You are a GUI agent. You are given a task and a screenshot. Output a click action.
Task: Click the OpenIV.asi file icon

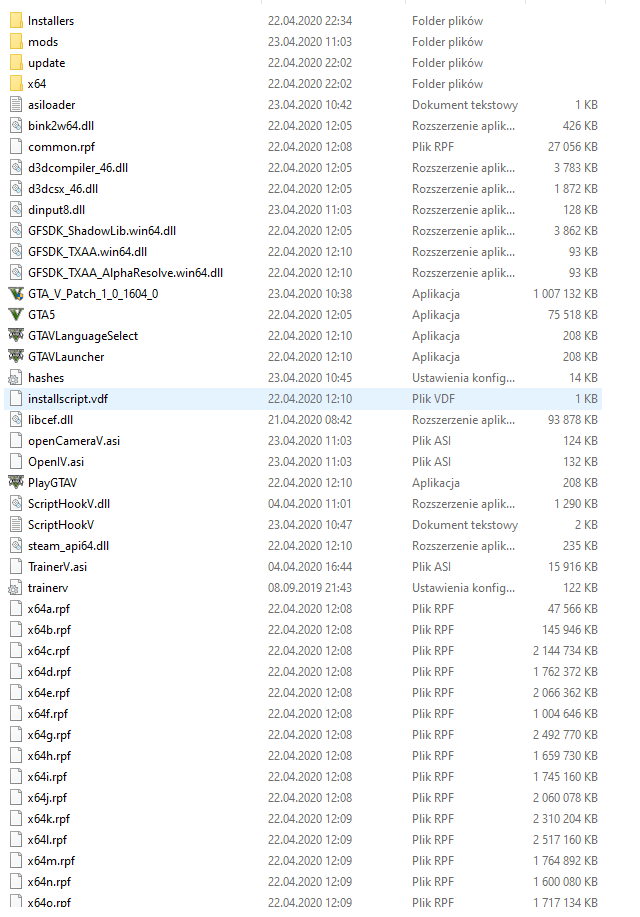pyautogui.click(x=16, y=462)
